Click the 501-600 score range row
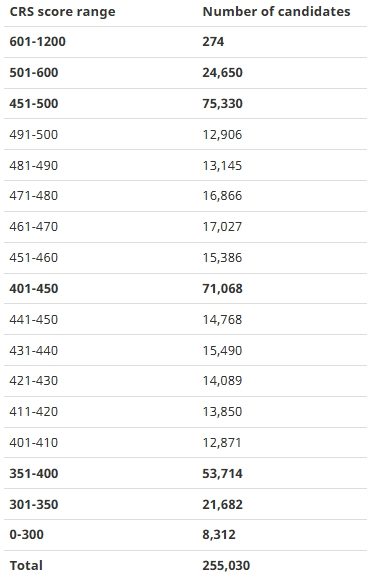Viewport: 367px width, 583px height. point(185,73)
